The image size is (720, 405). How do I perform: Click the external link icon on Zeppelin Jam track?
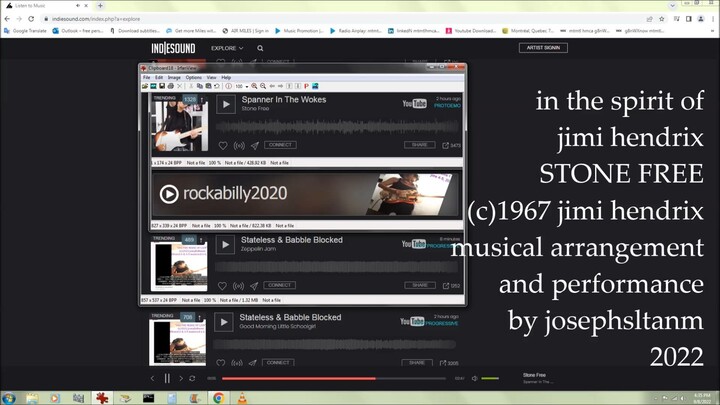pos(445,286)
